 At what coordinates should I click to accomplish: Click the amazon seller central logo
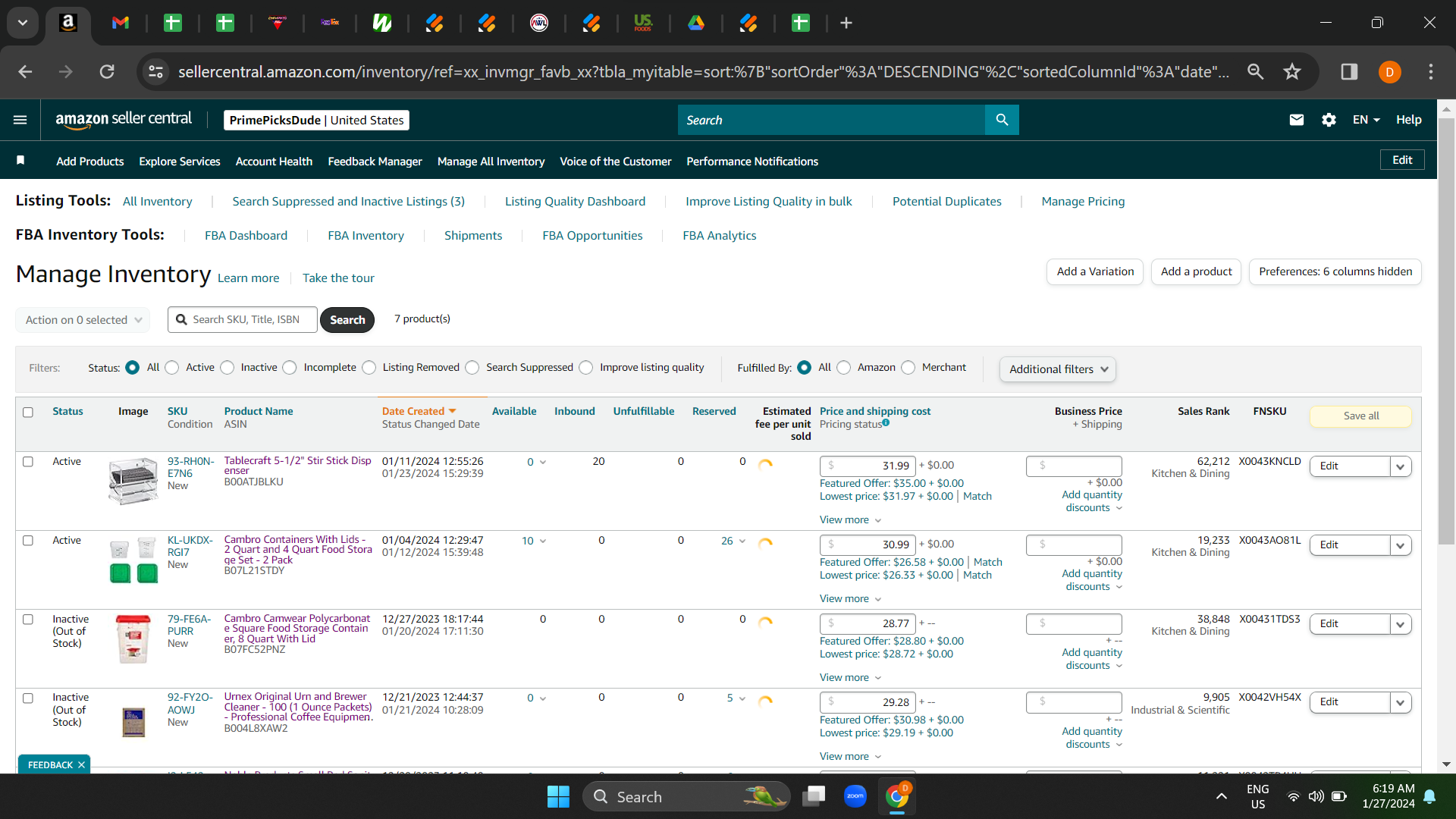coord(124,120)
